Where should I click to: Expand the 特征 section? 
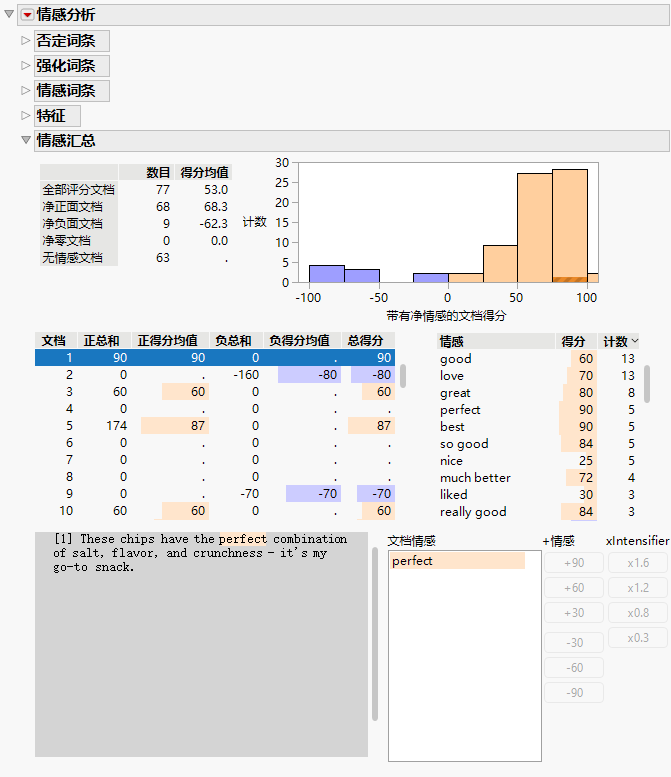point(26,115)
